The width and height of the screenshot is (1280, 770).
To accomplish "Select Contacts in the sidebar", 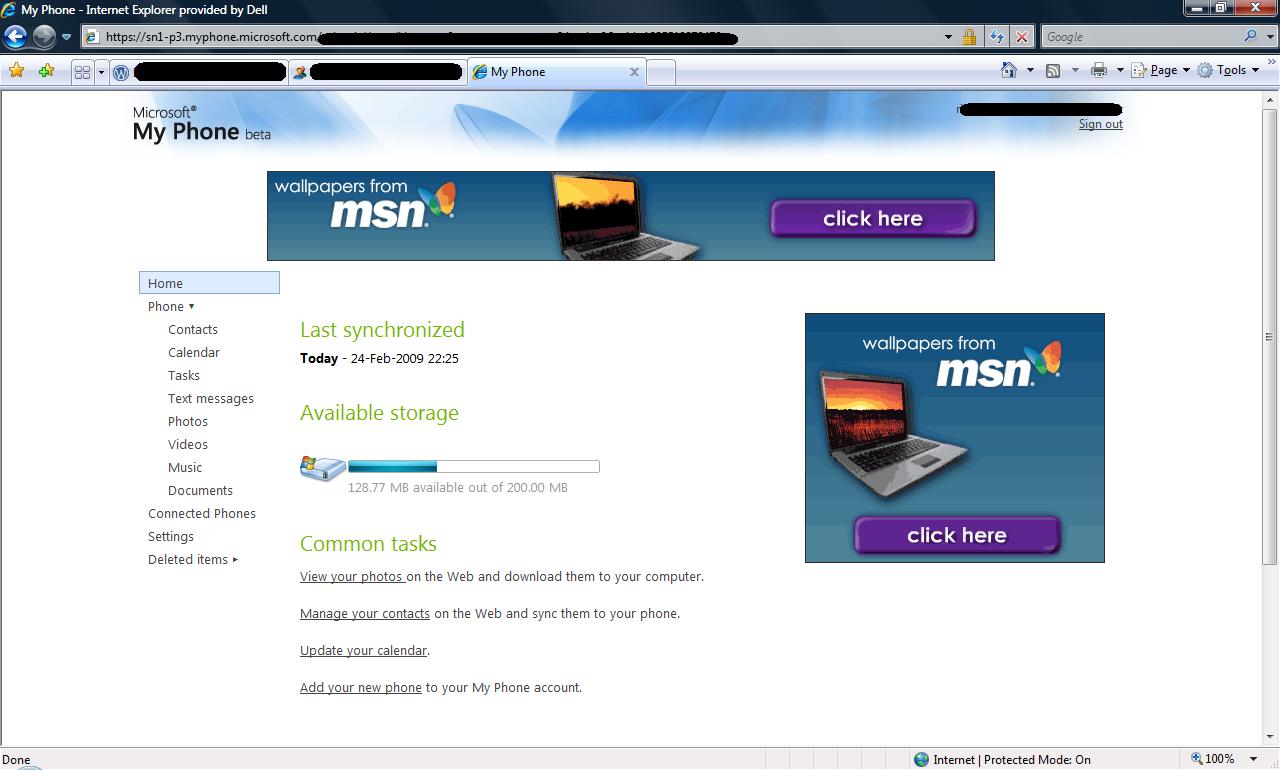I will [193, 330].
